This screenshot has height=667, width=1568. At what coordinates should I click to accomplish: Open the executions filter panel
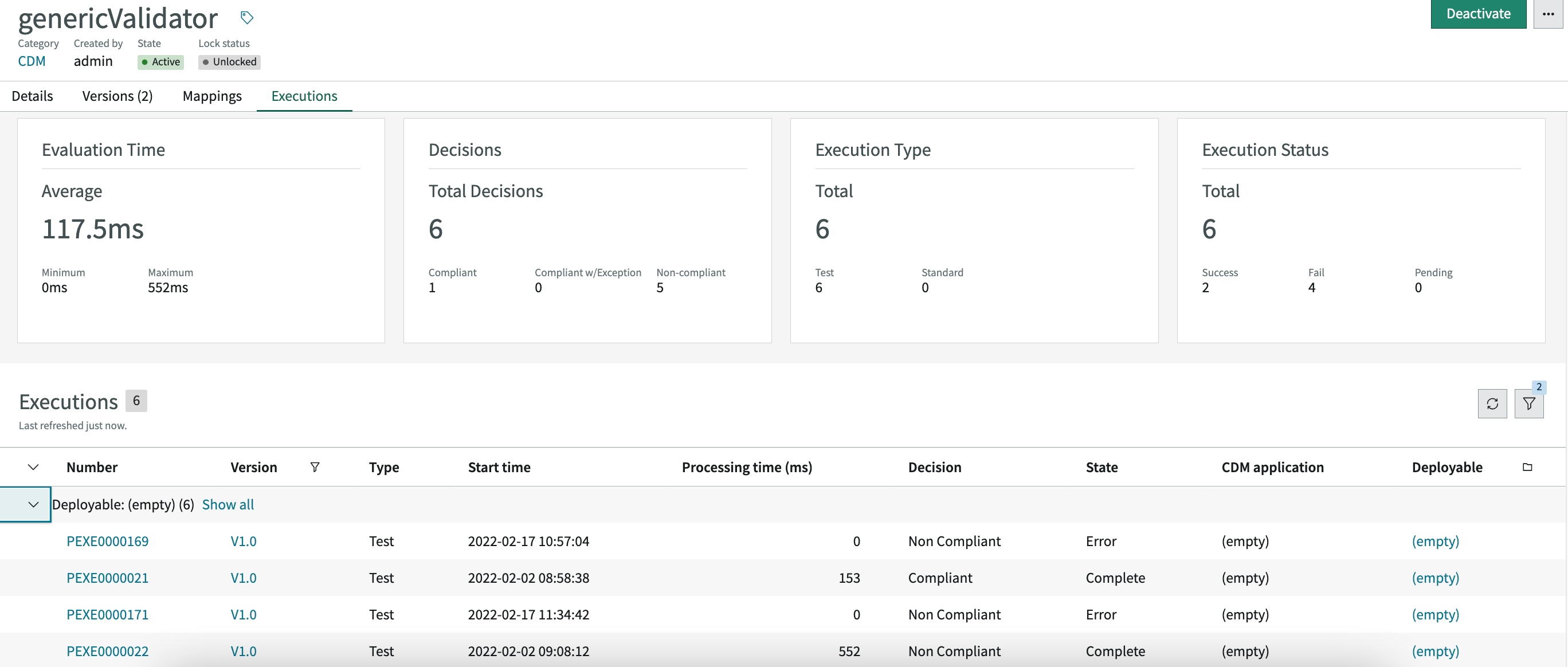1528,403
